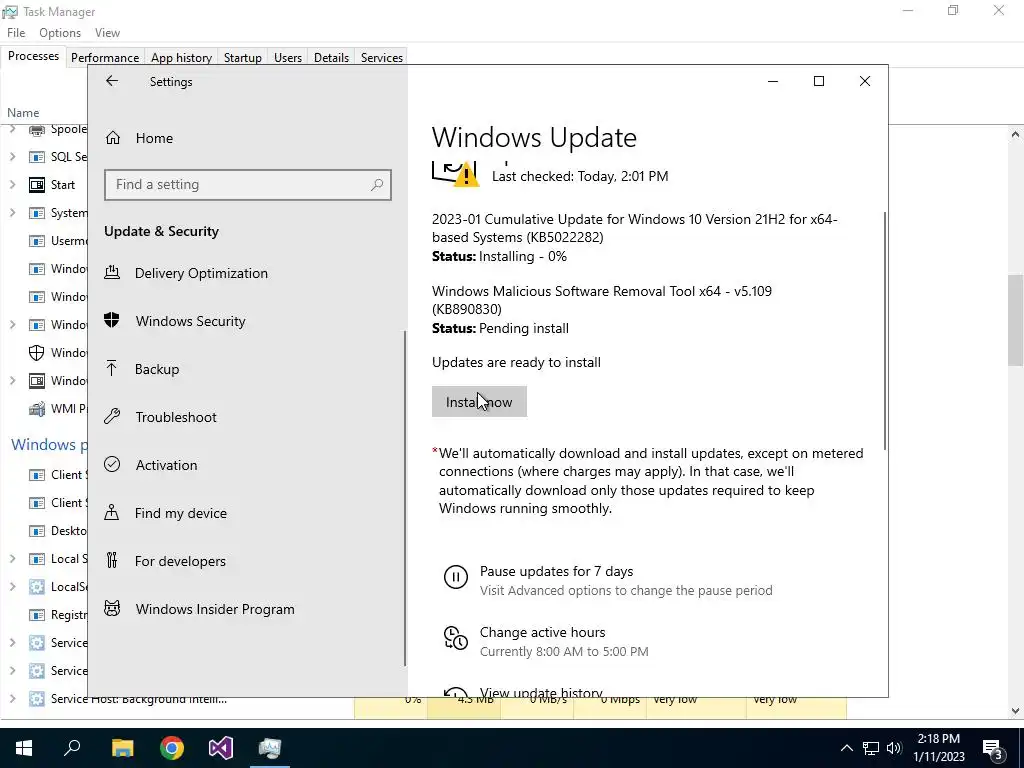Click the Change active hours clock icon
1024x768 pixels.
tap(456, 638)
